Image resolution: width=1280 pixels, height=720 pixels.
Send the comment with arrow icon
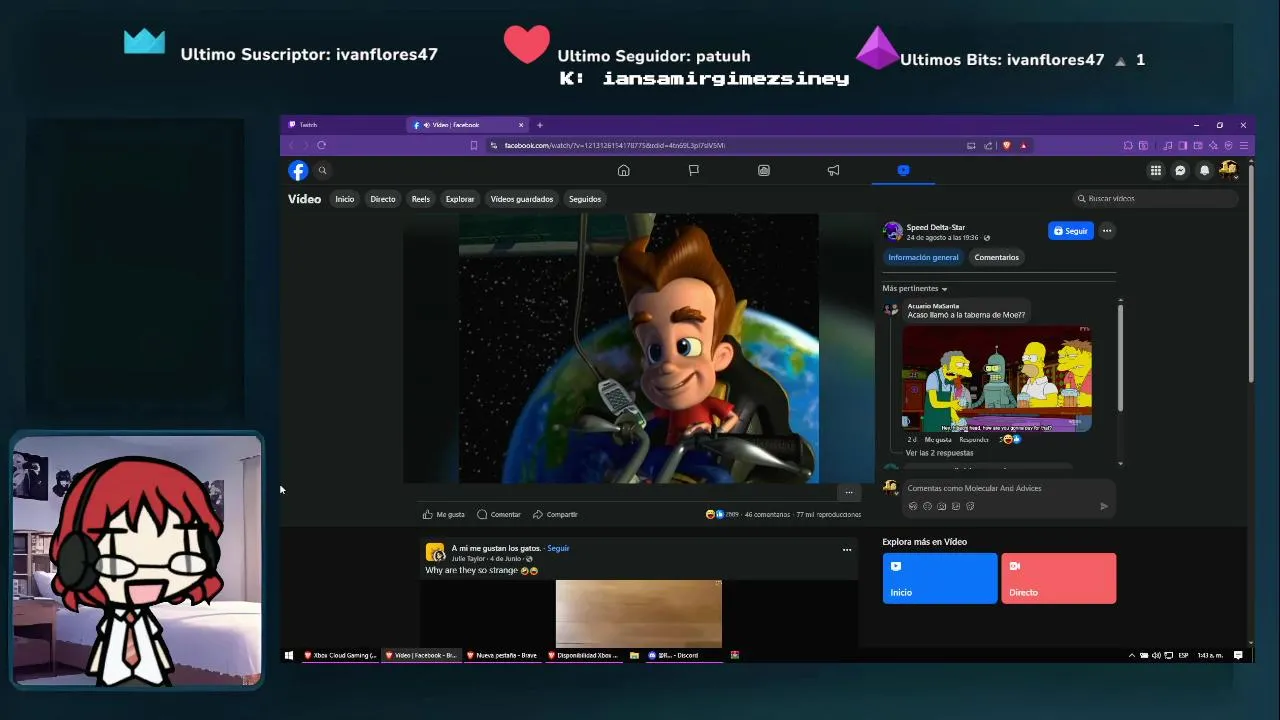click(x=1104, y=506)
